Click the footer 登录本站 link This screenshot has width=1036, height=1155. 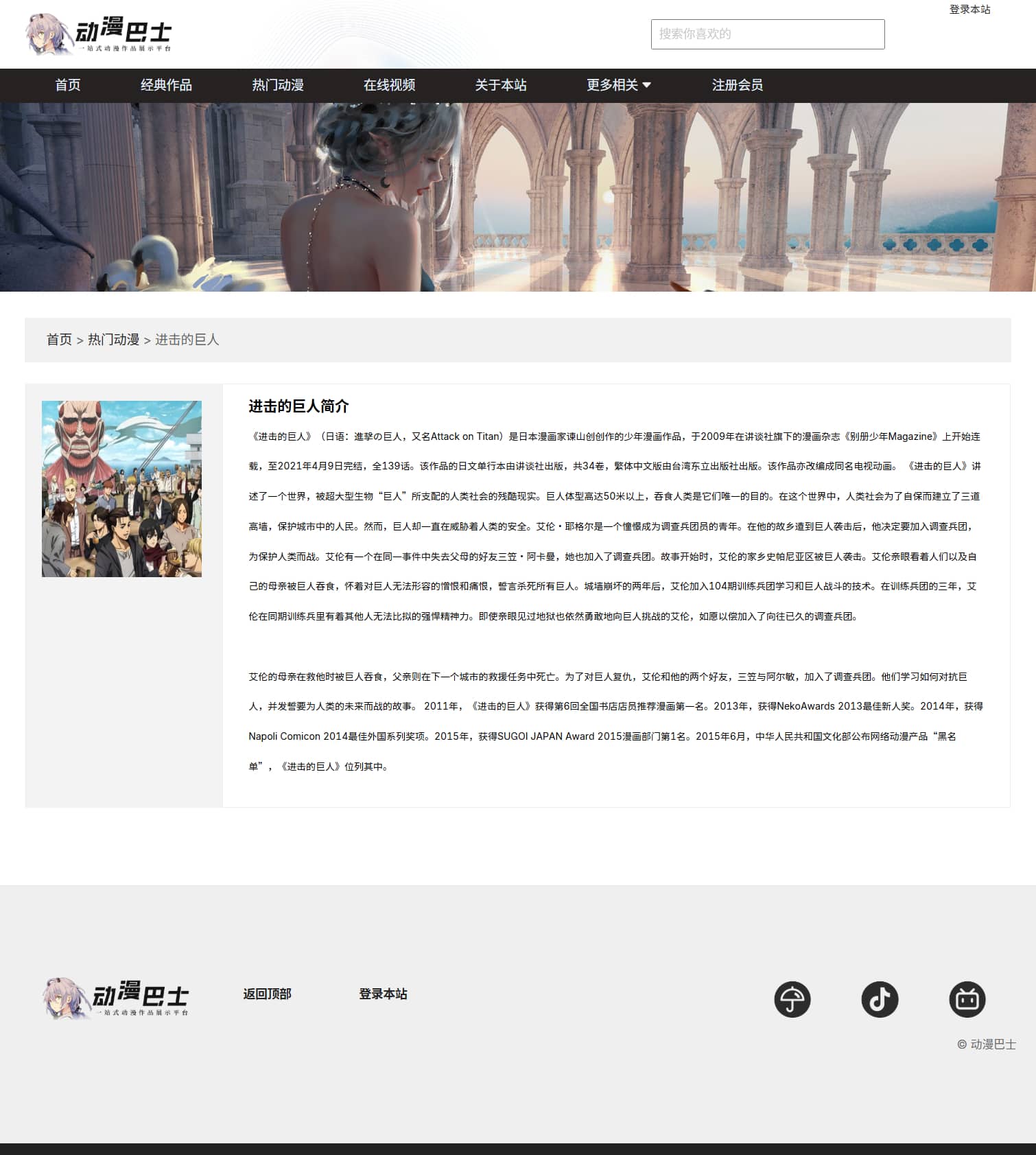pos(383,994)
